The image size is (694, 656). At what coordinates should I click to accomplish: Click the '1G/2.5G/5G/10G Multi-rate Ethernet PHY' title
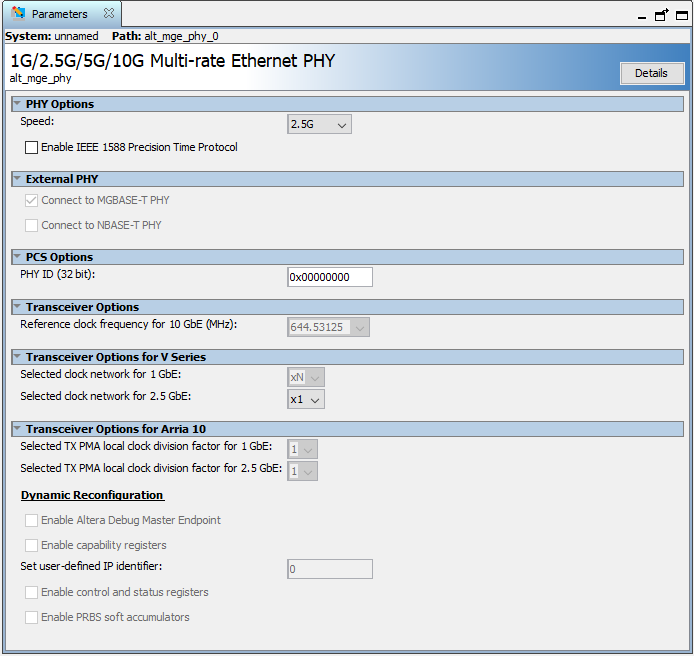(173, 61)
